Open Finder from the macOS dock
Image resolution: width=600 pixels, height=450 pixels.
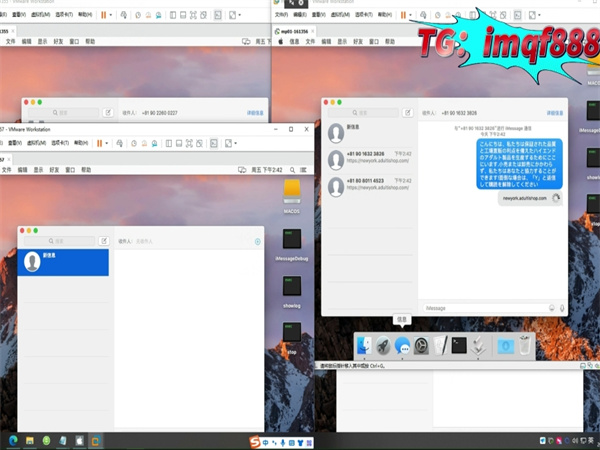(x=365, y=346)
